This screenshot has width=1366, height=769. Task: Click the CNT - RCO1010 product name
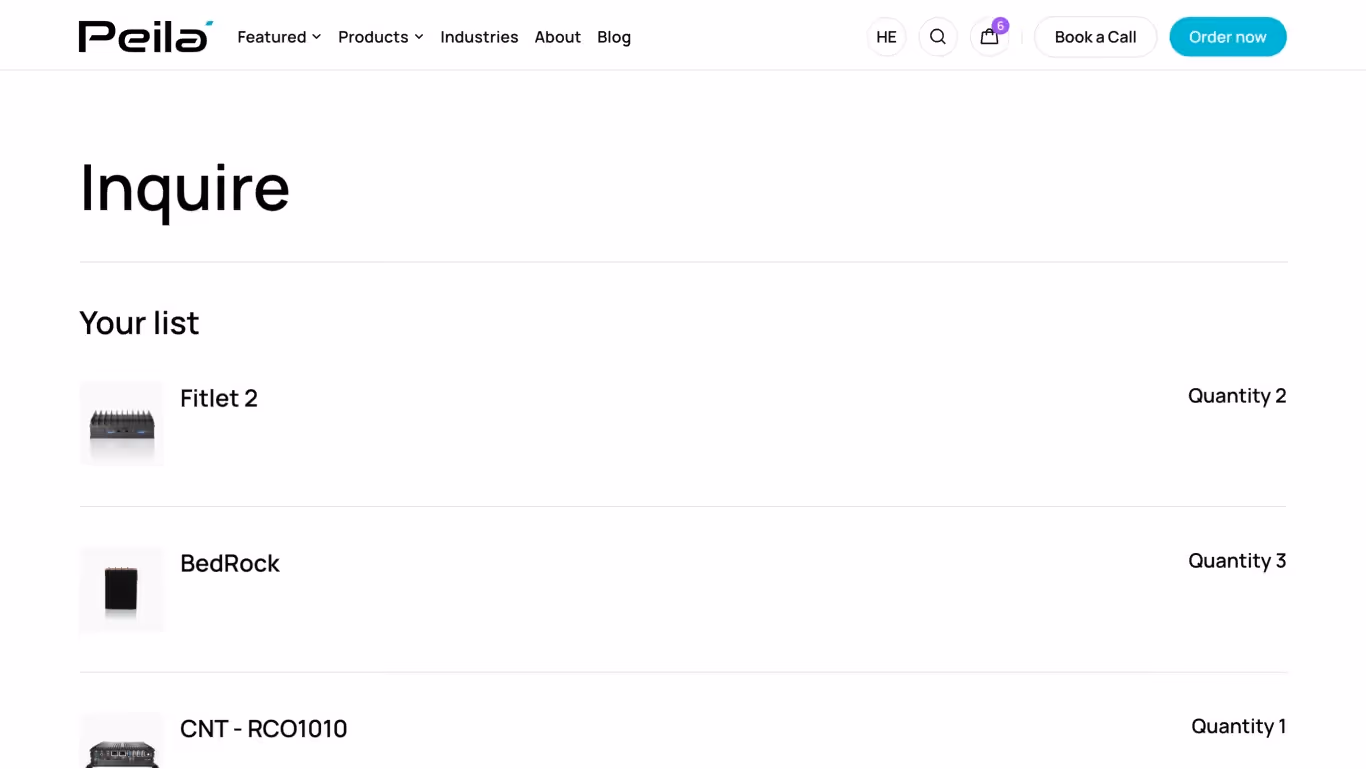point(264,729)
